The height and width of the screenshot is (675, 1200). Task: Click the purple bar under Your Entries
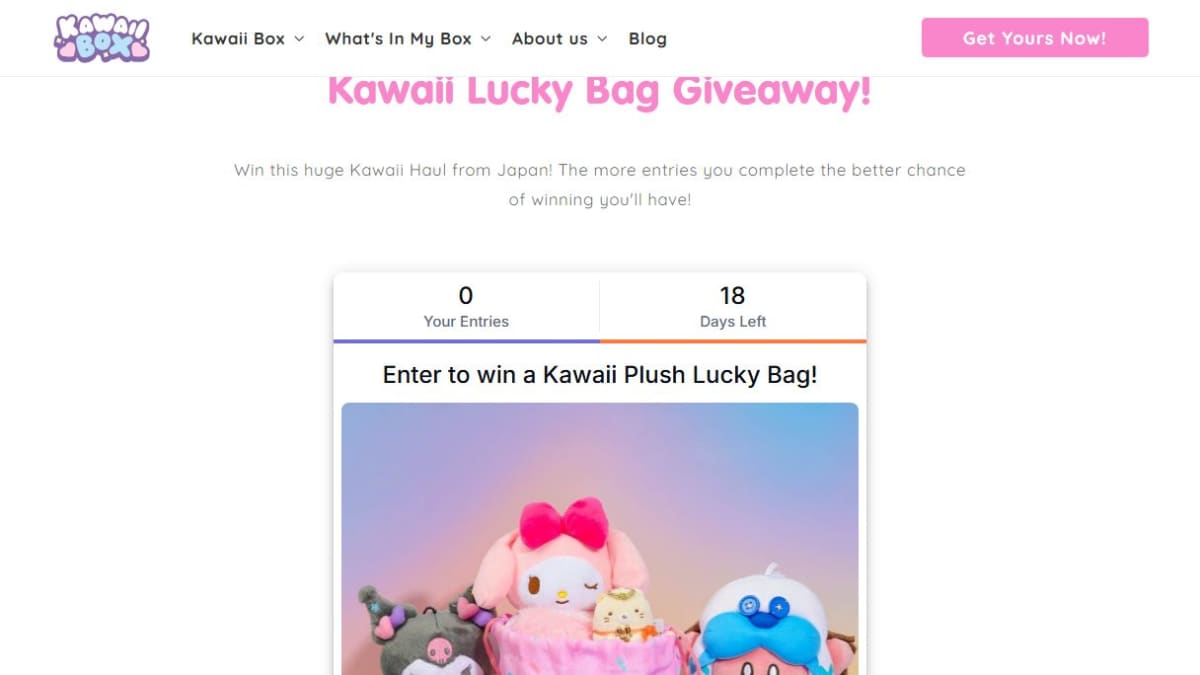click(466, 341)
